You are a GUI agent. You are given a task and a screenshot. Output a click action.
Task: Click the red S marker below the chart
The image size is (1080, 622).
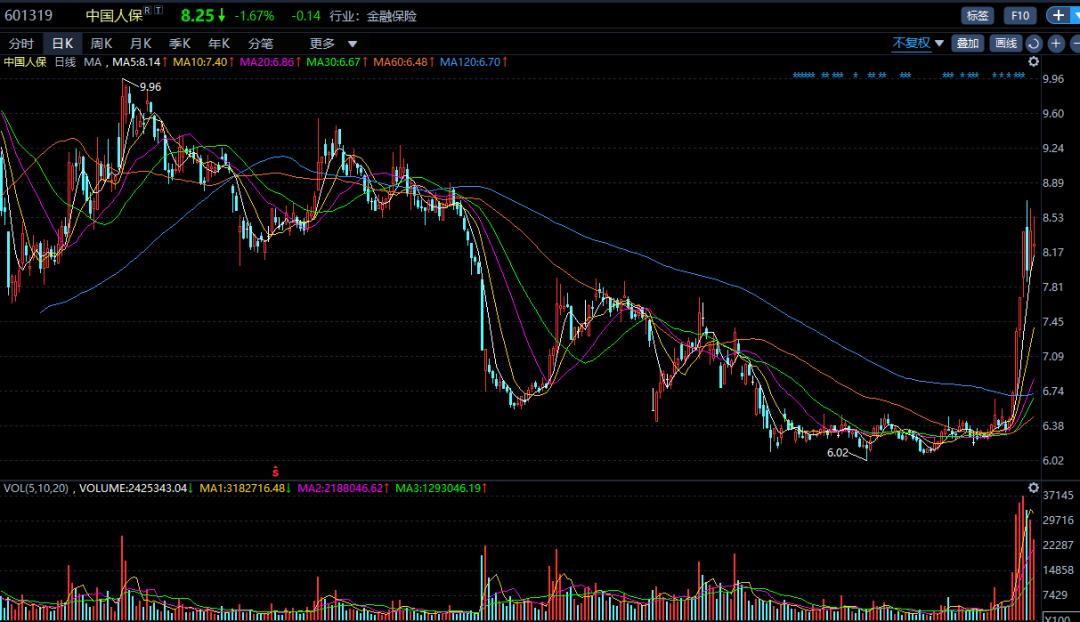click(275, 469)
